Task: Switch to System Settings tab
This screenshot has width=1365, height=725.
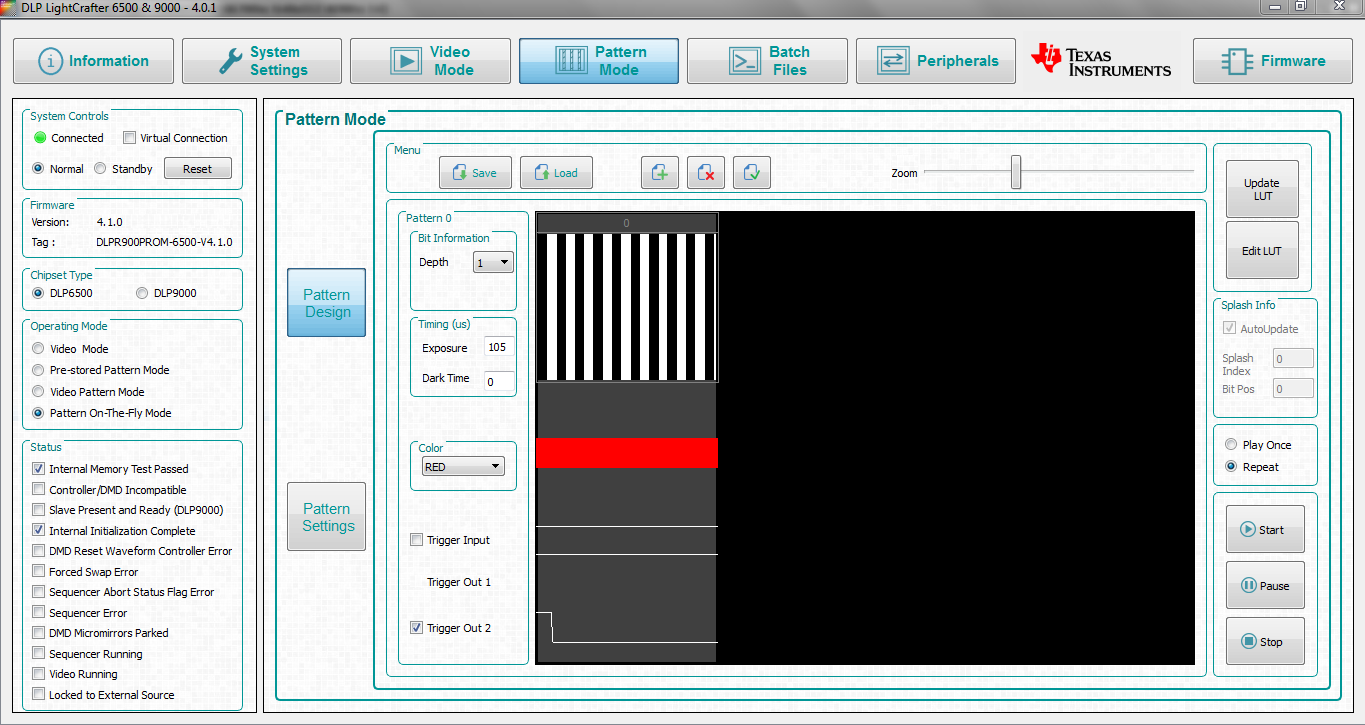Action: pos(262,61)
